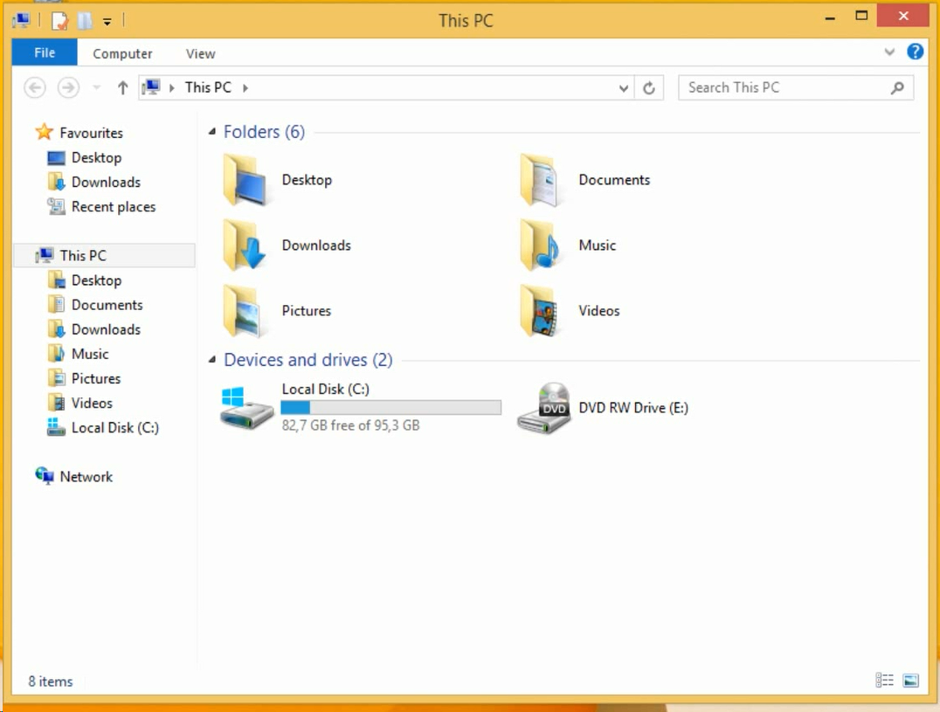
Task: Switch to details view icon in status bar
Action: coord(884,680)
